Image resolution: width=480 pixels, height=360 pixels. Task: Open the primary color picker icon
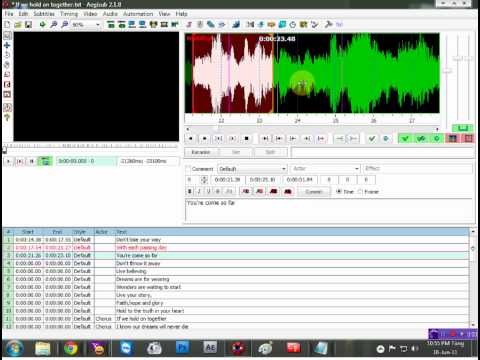tap(246, 191)
